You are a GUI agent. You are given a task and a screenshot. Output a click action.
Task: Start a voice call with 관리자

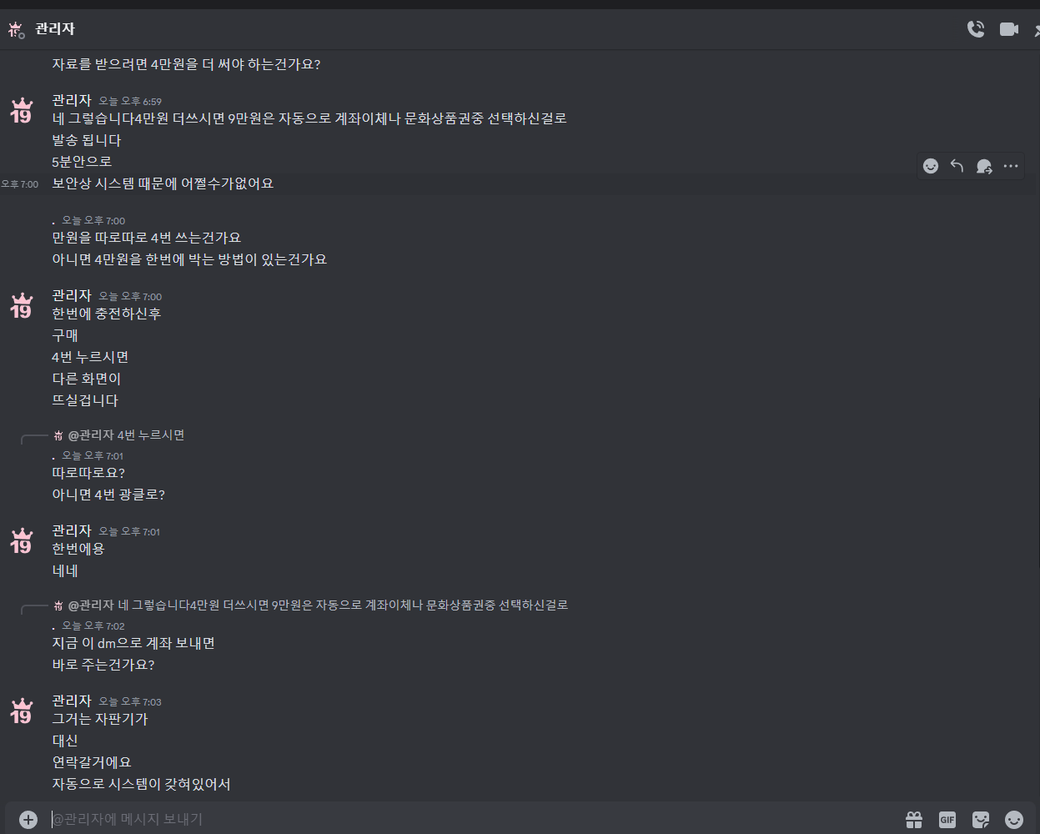[976, 29]
